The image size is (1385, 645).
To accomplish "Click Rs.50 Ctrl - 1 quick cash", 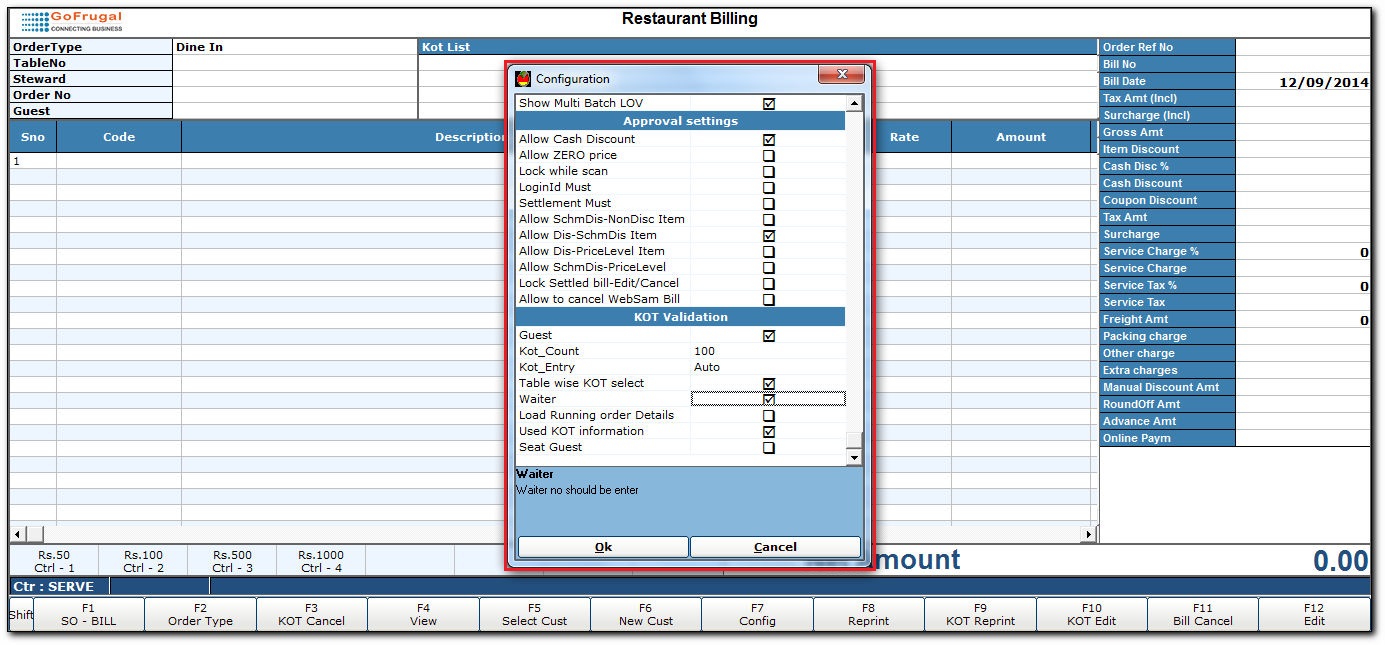I will (54, 561).
